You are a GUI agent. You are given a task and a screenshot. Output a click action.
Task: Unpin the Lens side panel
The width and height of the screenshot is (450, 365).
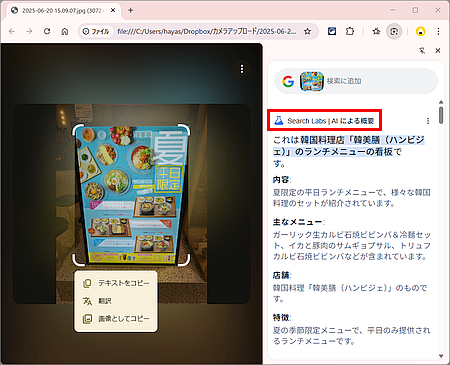pyautogui.click(x=422, y=51)
